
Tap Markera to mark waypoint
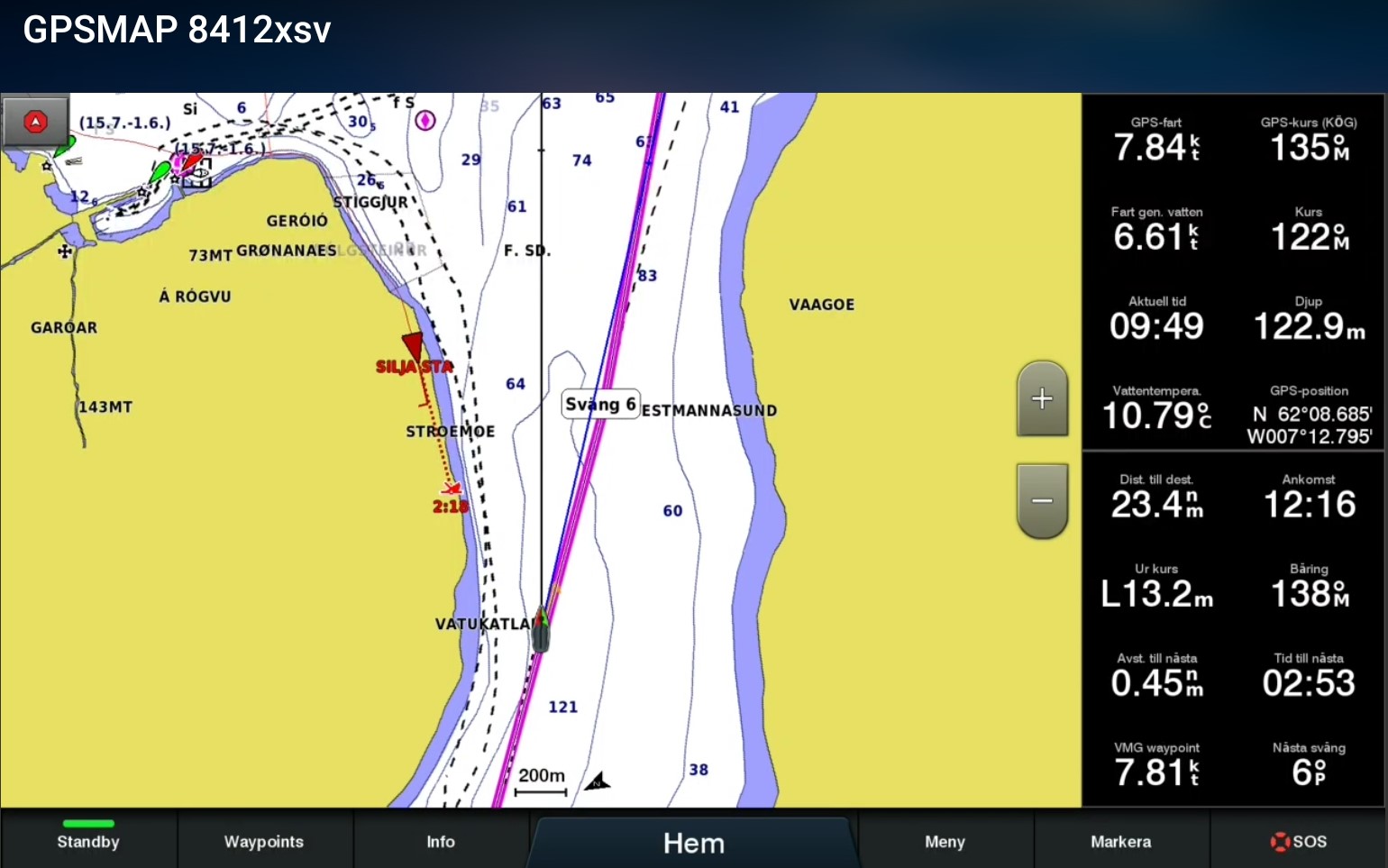(1120, 841)
